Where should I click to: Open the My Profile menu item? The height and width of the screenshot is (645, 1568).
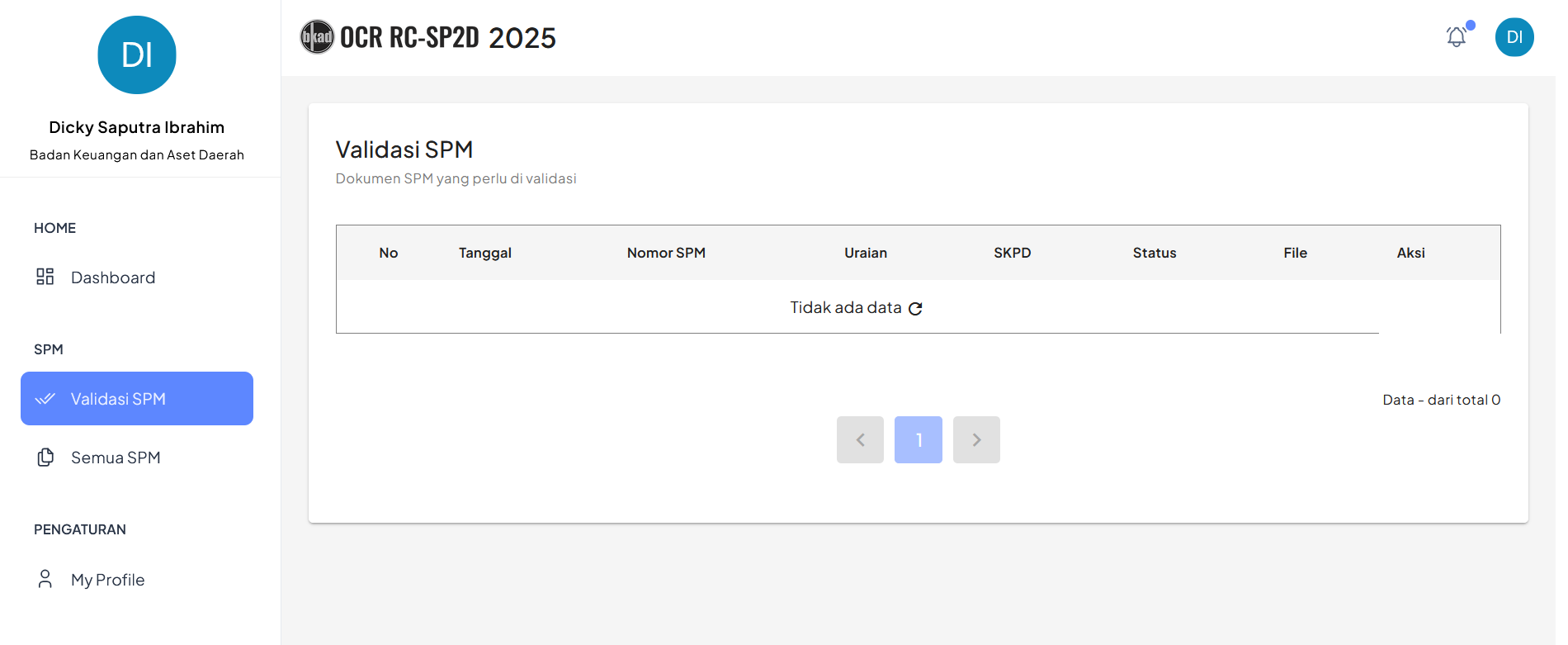pos(137,580)
